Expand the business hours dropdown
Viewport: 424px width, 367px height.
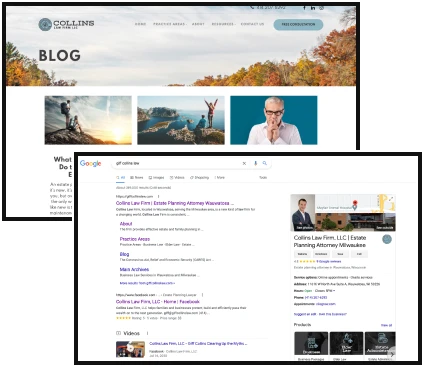[334, 291]
